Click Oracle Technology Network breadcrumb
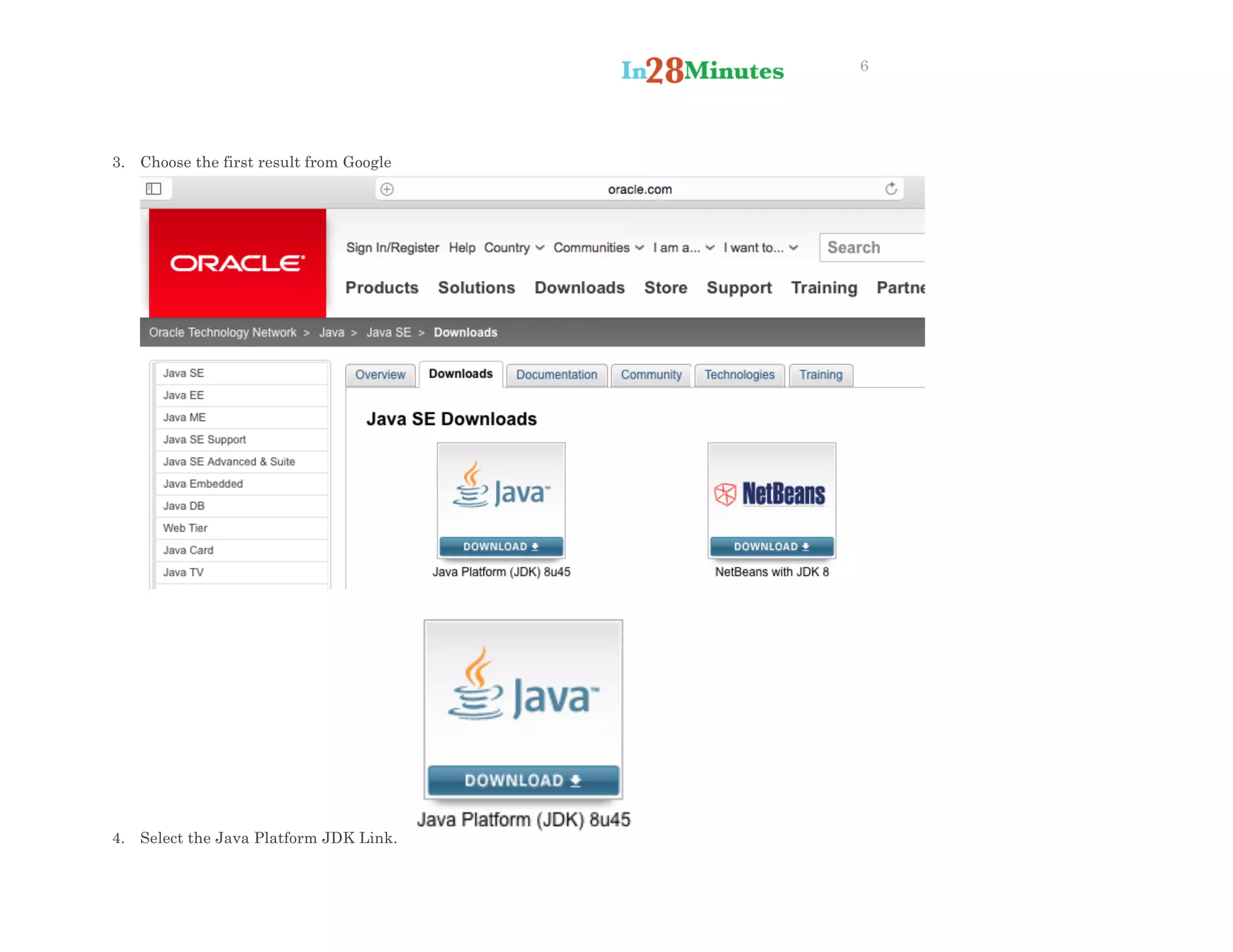Screen dimensions: 1233x952 [x=223, y=332]
